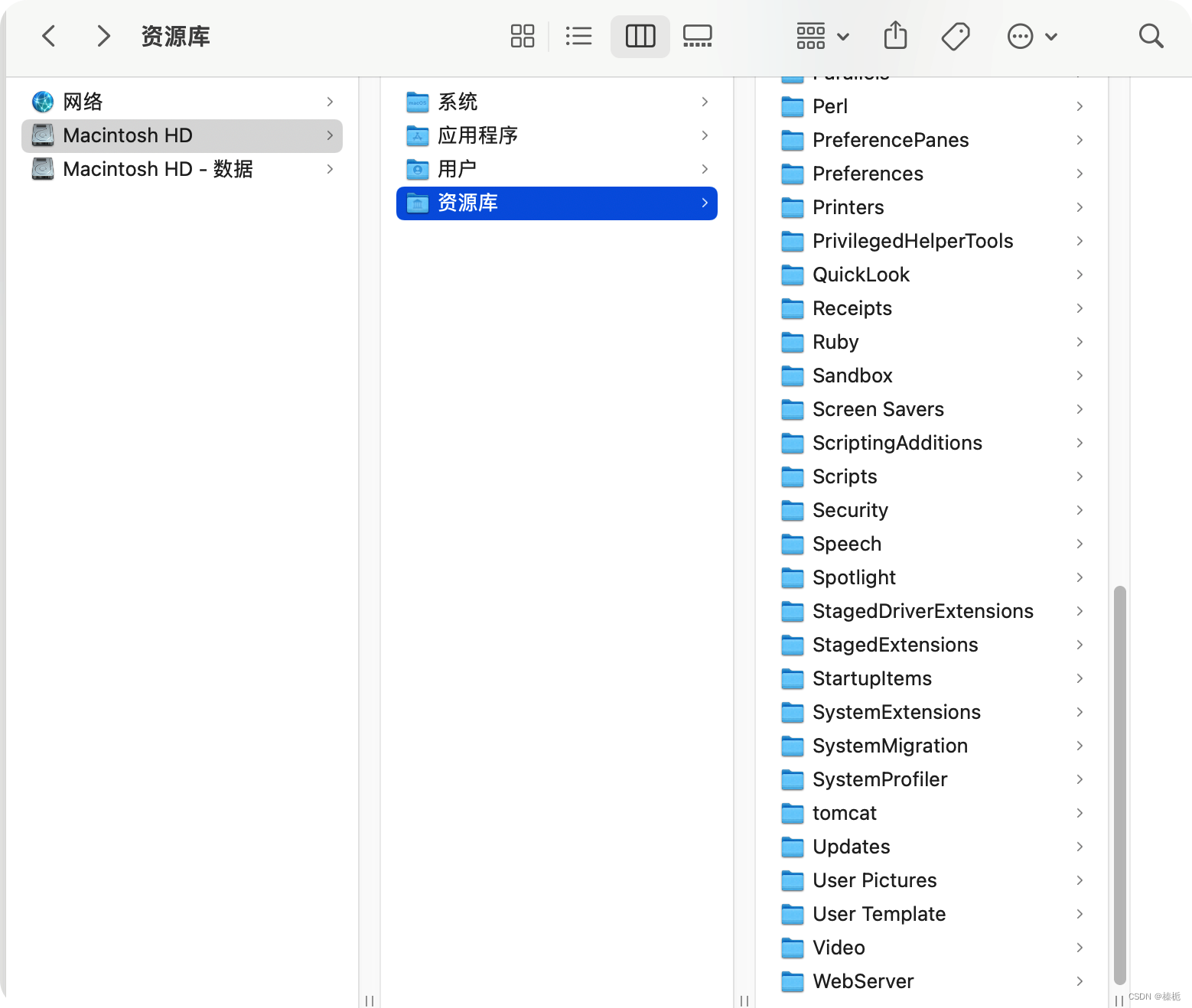
Task: Click the Spotlight folder icon
Action: 793,577
